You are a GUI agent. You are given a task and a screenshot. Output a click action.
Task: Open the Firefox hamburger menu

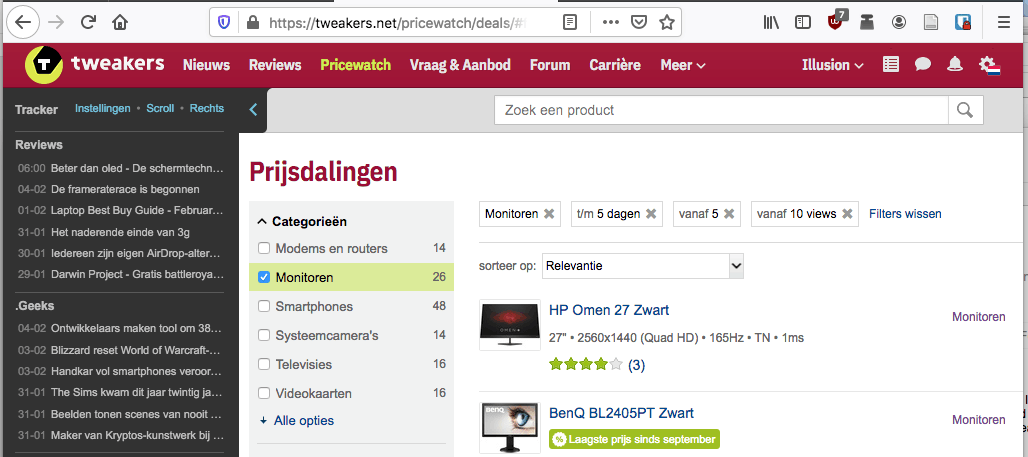pyautogui.click(x=1004, y=22)
